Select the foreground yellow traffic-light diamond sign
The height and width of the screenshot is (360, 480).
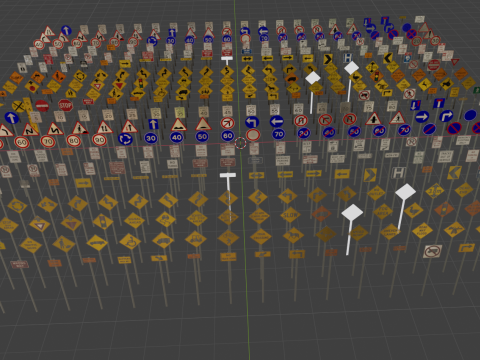click(x=103, y=221)
